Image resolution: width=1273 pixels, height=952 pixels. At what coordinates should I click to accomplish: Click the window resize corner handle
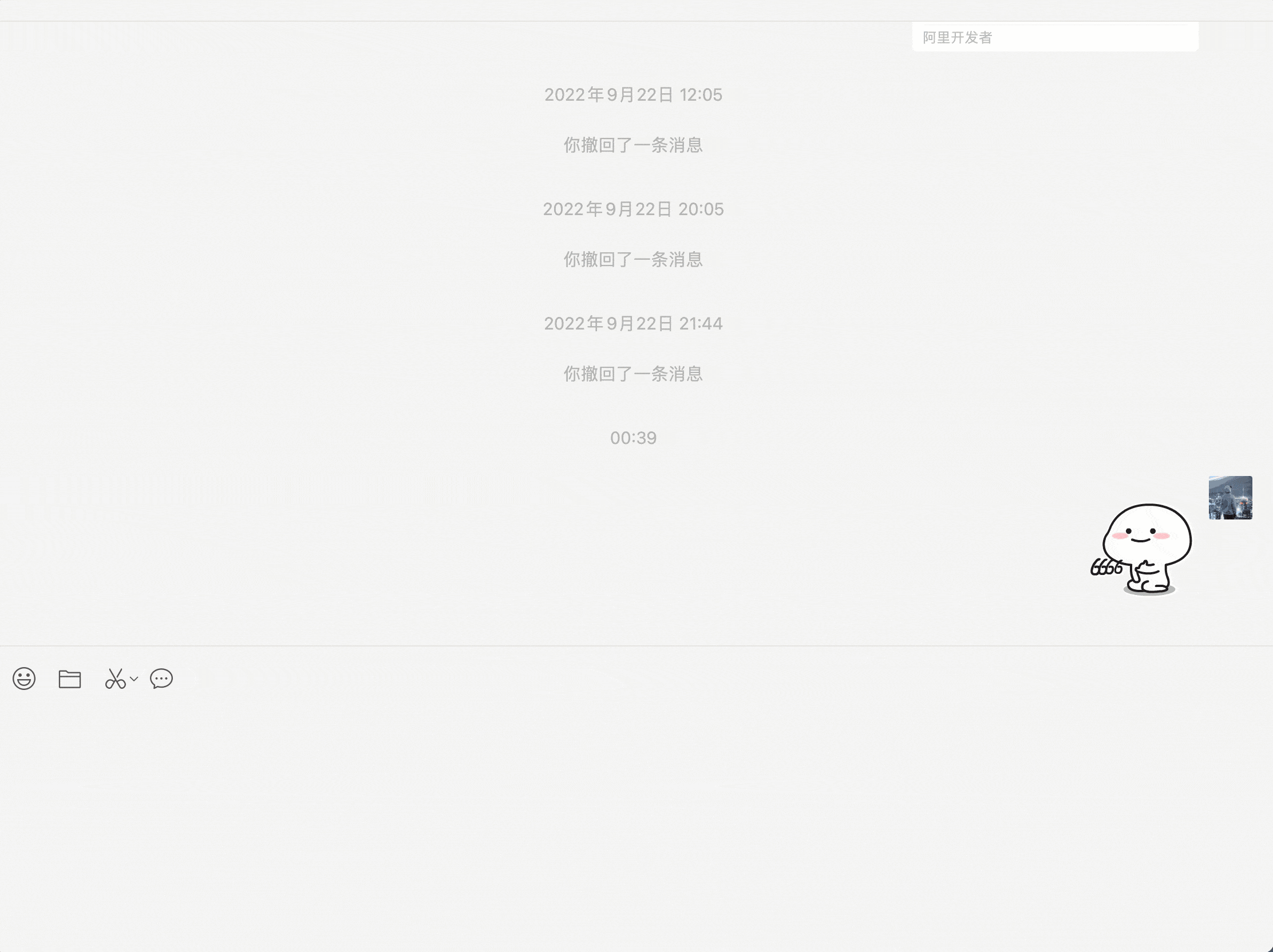pyautogui.click(x=1269, y=948)
